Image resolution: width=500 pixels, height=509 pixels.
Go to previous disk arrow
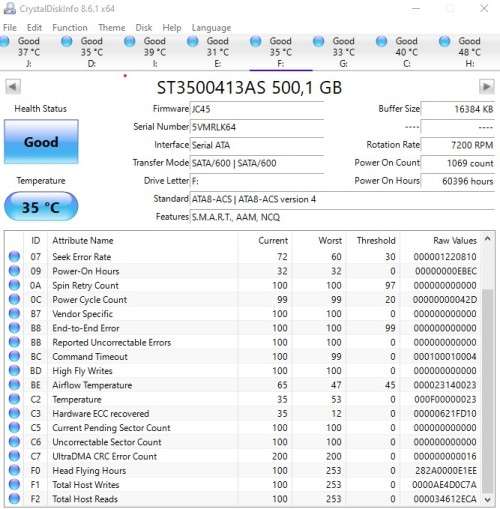pos(13,87)
